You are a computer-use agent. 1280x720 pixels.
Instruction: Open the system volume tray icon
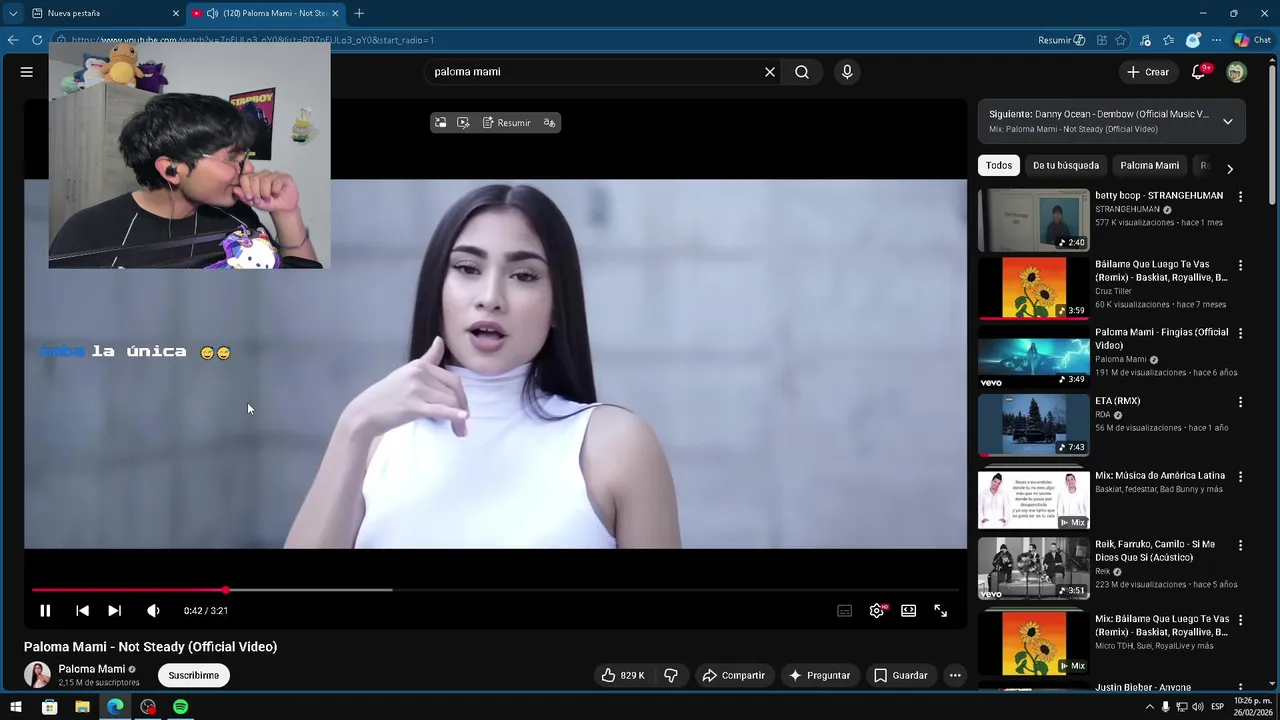1198,707
